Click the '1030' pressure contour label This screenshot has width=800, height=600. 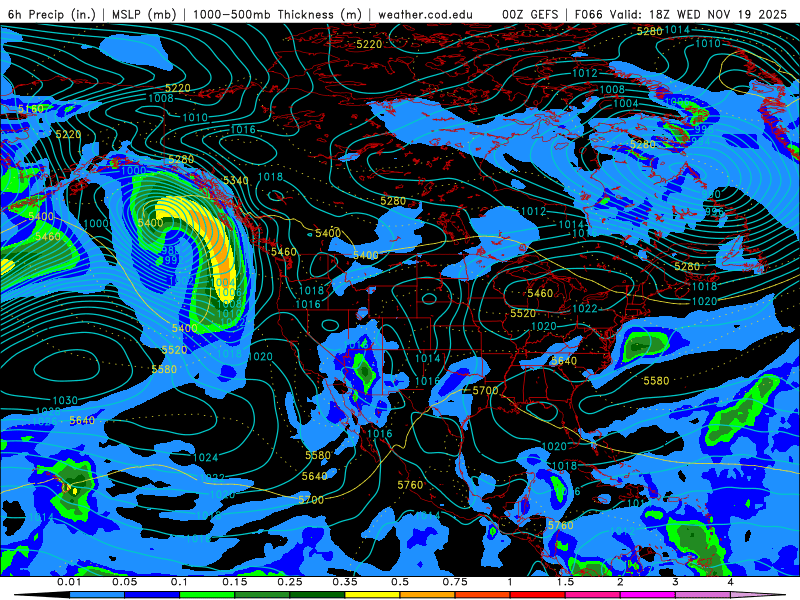65,401
